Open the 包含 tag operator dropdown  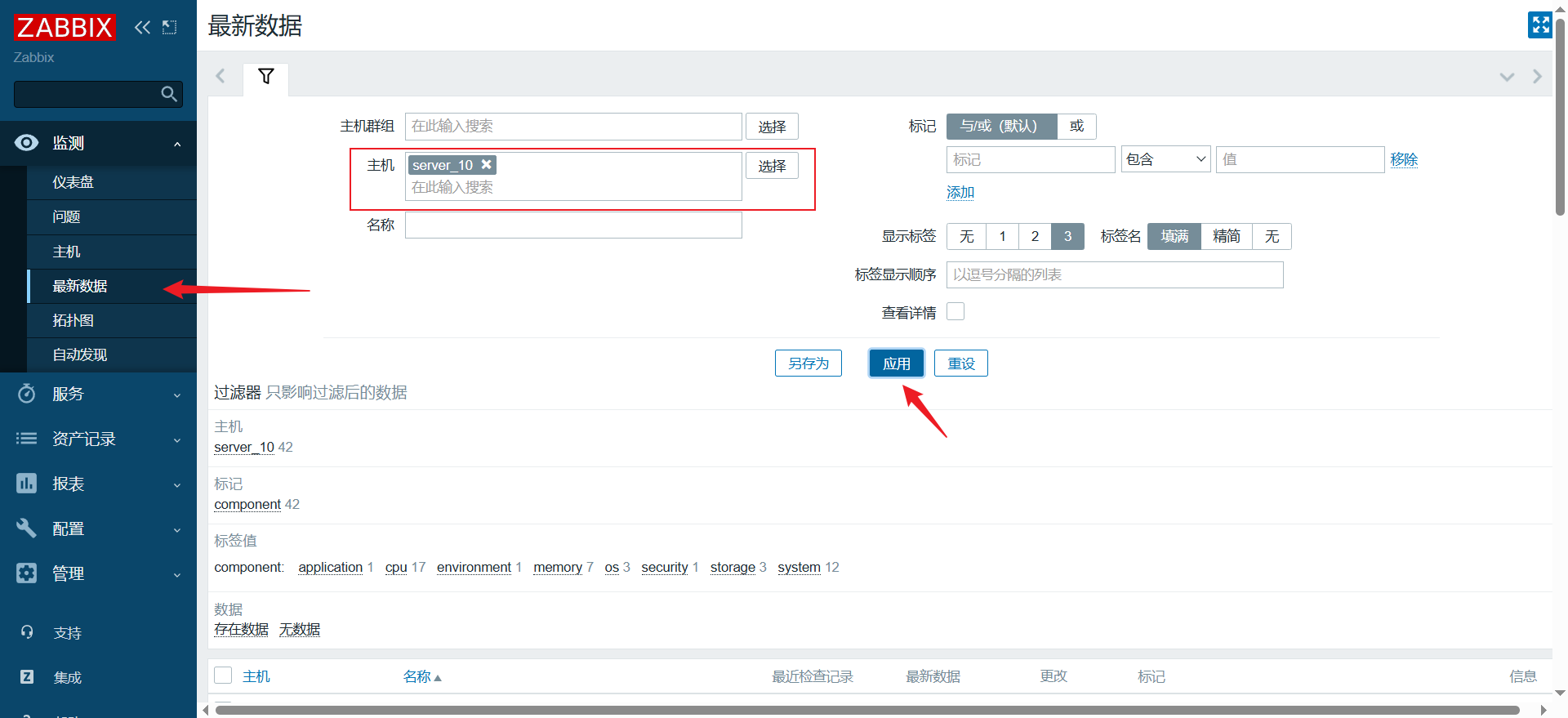click(x=1165, y=159)
